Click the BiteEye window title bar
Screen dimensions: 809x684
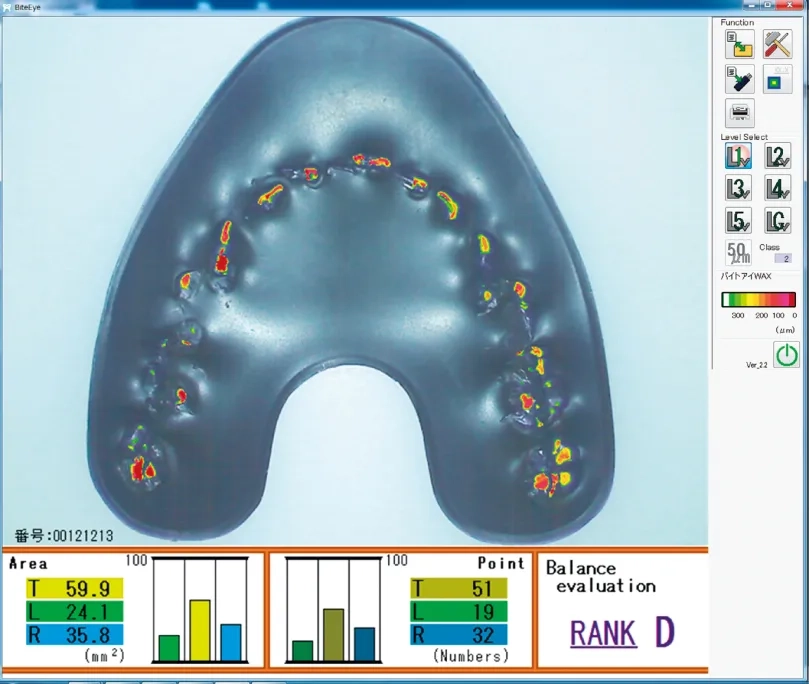point(400,5)
